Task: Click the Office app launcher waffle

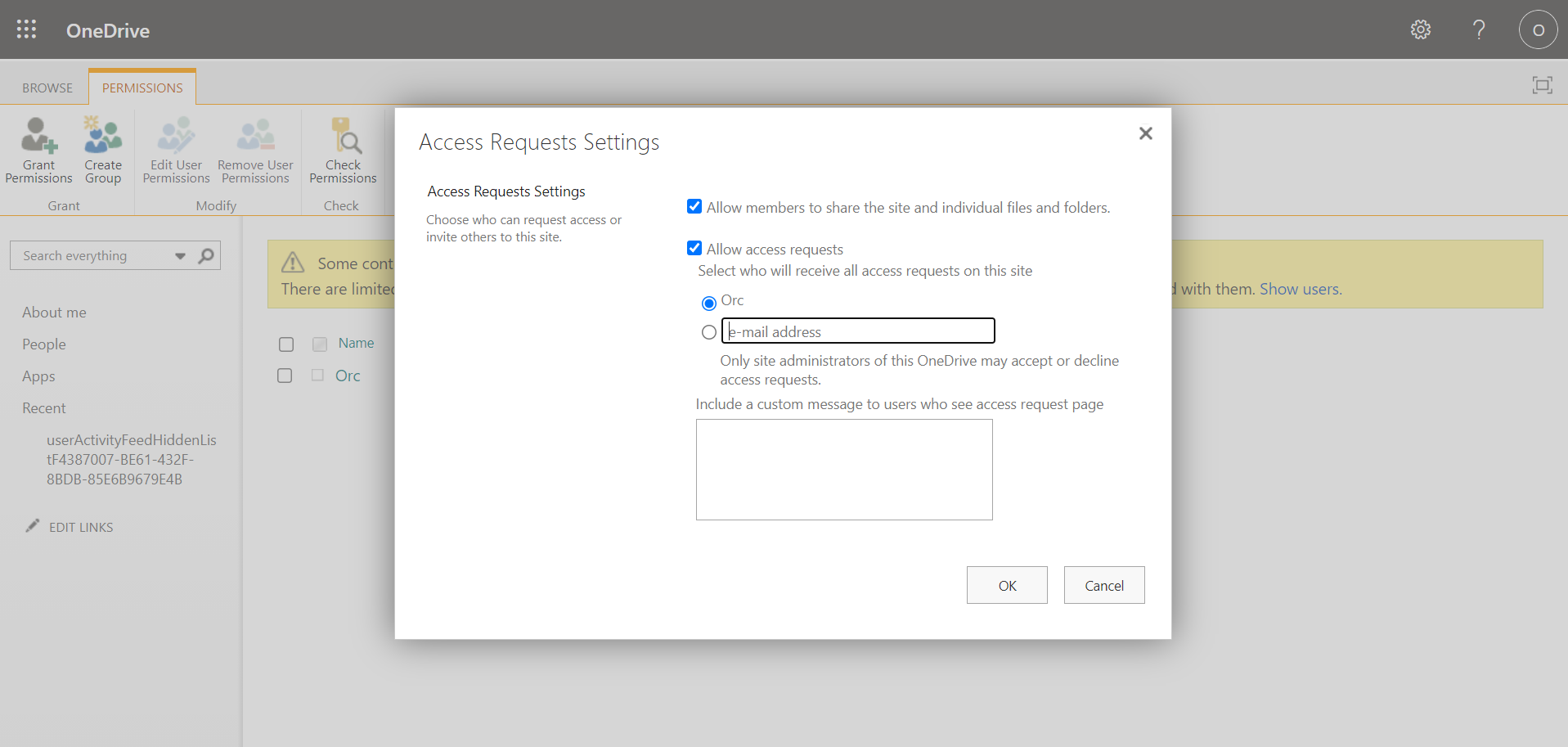Action: (26, 29)
